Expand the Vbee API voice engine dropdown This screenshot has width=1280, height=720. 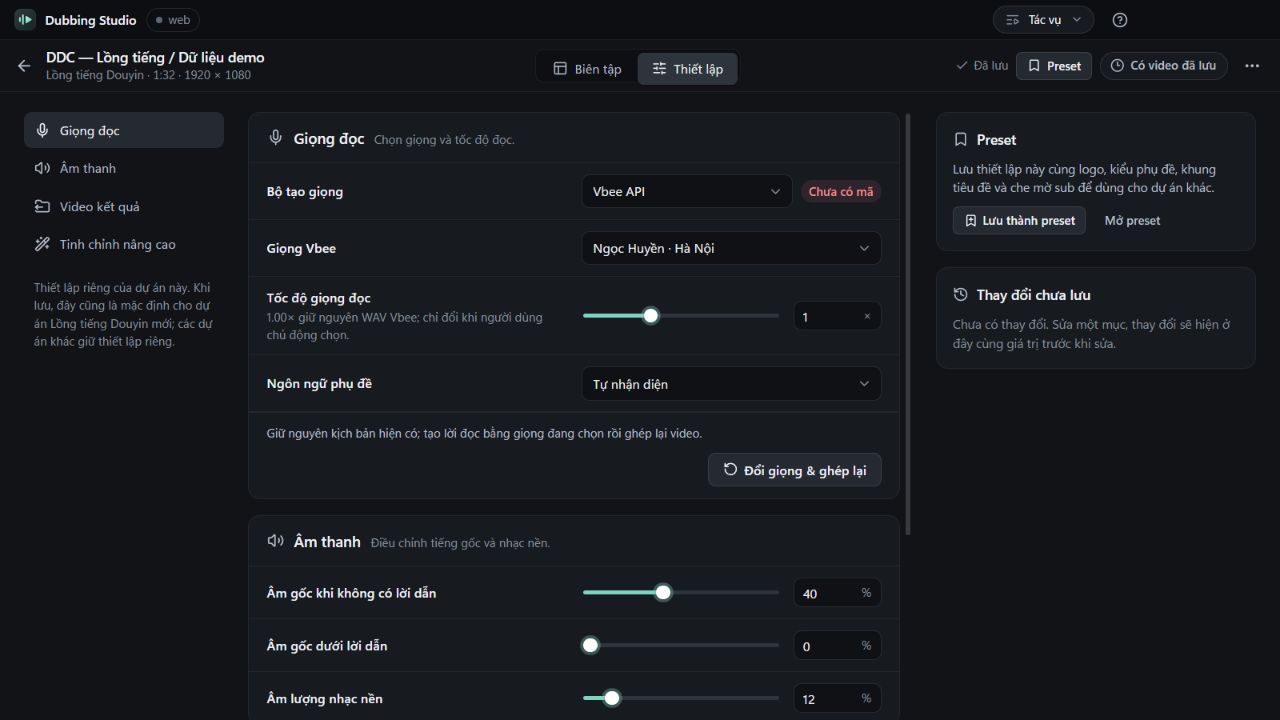(x=687, y=192)
